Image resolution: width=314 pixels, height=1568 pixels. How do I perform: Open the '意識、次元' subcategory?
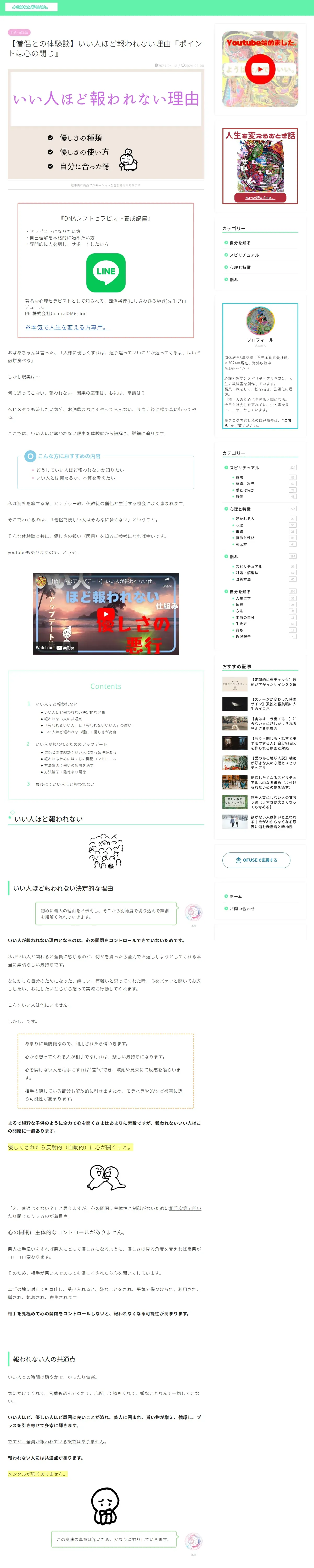click(x=245, y=484)
